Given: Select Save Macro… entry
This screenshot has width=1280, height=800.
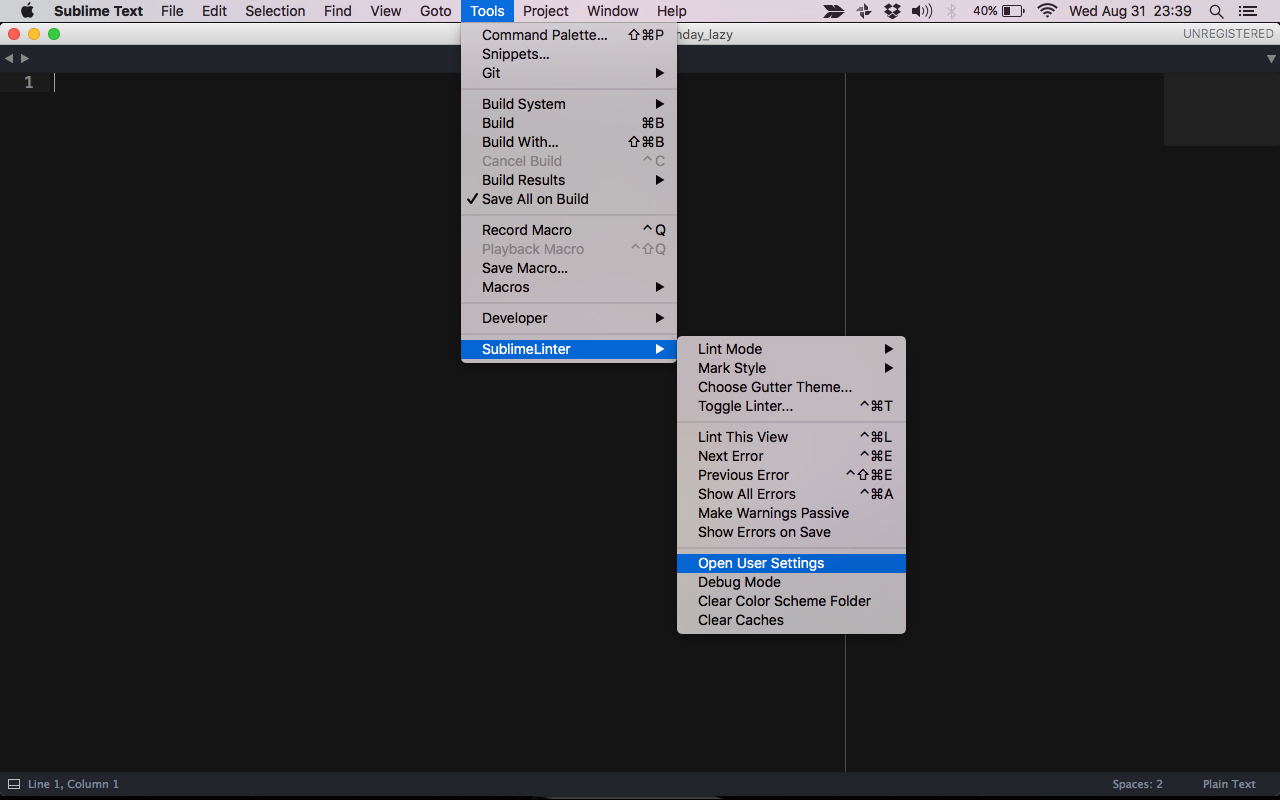Looking at the screenshot, I should point(569,268).
